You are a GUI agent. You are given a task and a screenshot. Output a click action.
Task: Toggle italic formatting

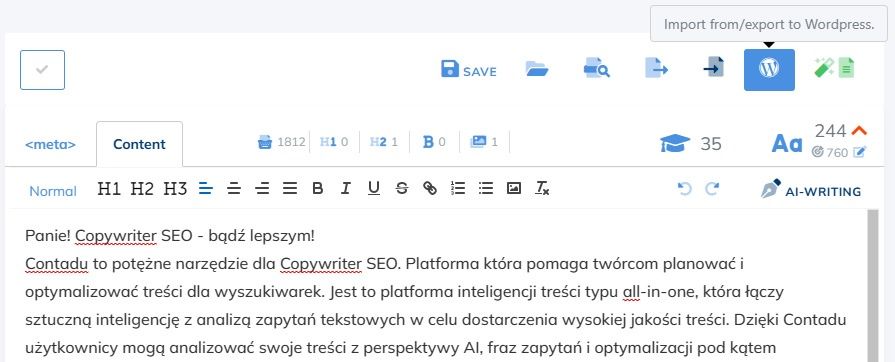[x=345, y=188]
